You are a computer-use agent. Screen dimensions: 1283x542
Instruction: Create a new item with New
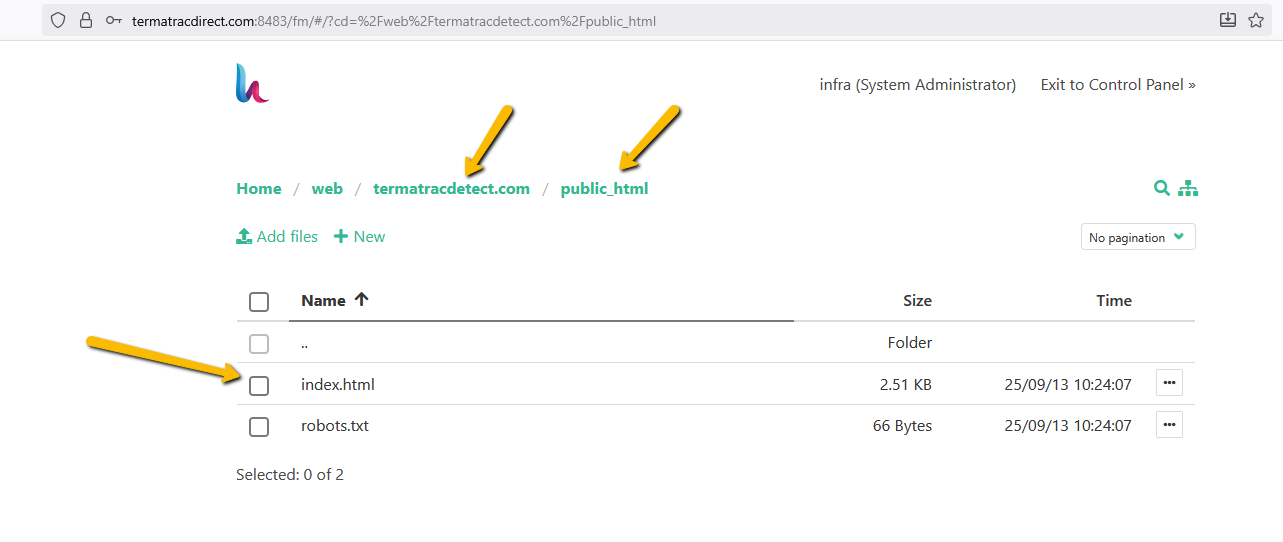tap(359, 237)
